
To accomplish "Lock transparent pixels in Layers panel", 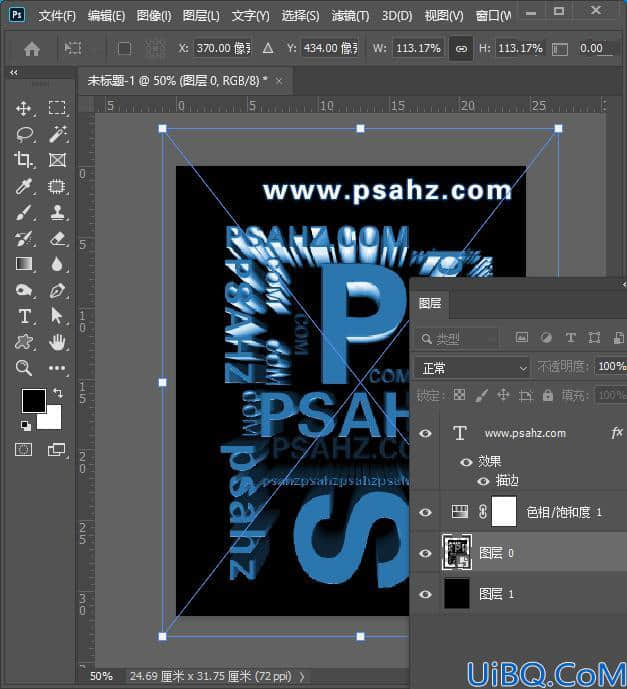I will tap(459, 395).
